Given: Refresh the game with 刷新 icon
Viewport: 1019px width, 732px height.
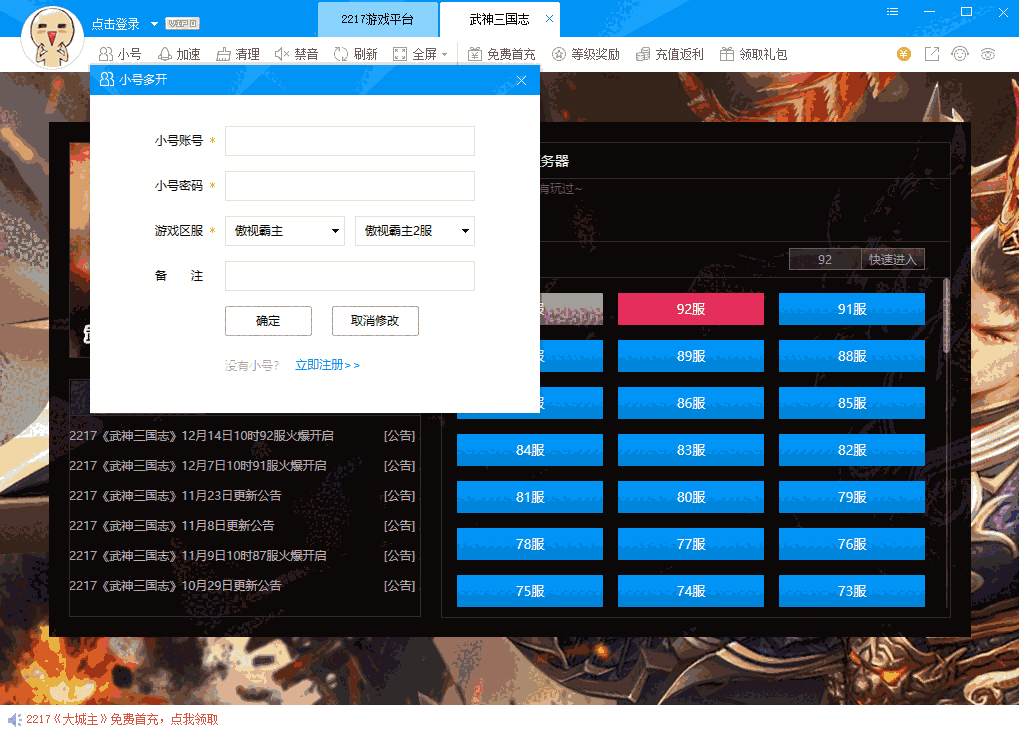Looking at the screenshot, I should click(341, 54).
